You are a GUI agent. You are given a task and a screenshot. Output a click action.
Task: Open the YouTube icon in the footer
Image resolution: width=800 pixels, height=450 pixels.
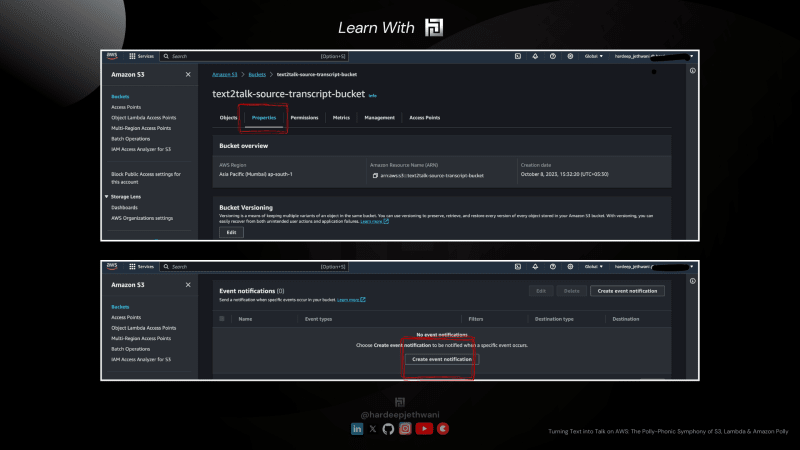(x=424, y=429)
